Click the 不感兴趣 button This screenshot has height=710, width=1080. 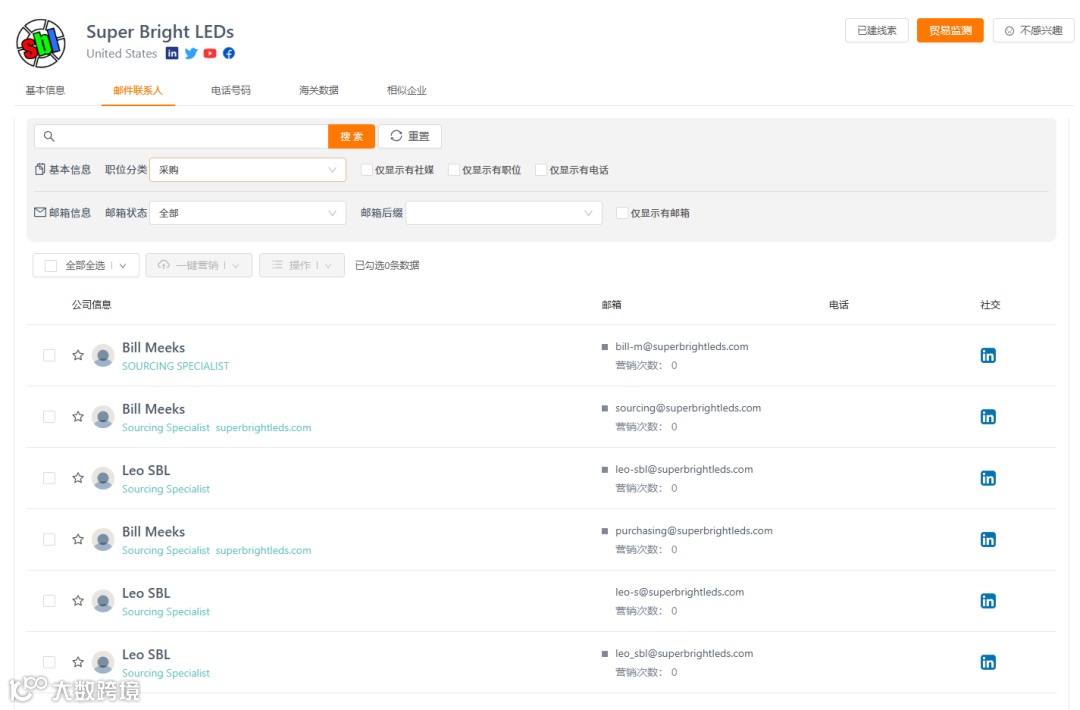pyautogui.click(x=1033, y=30)
